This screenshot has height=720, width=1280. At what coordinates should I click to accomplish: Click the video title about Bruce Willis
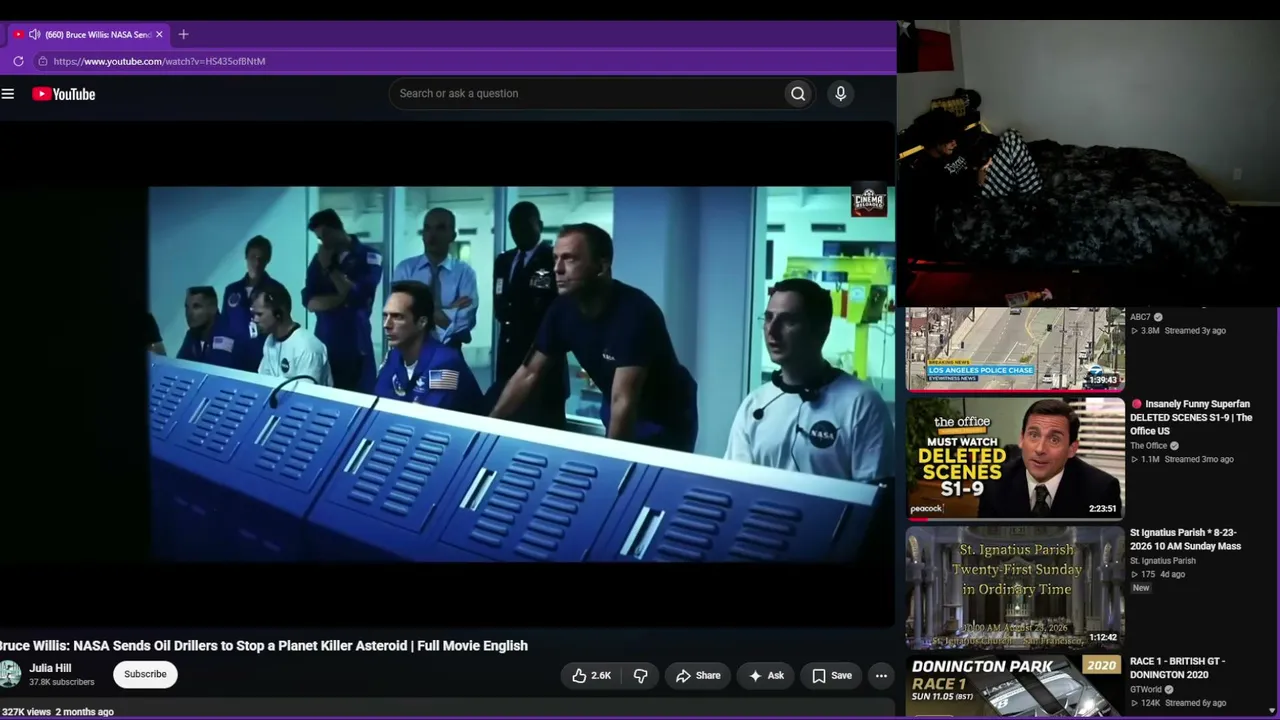(x=264, y=646)
